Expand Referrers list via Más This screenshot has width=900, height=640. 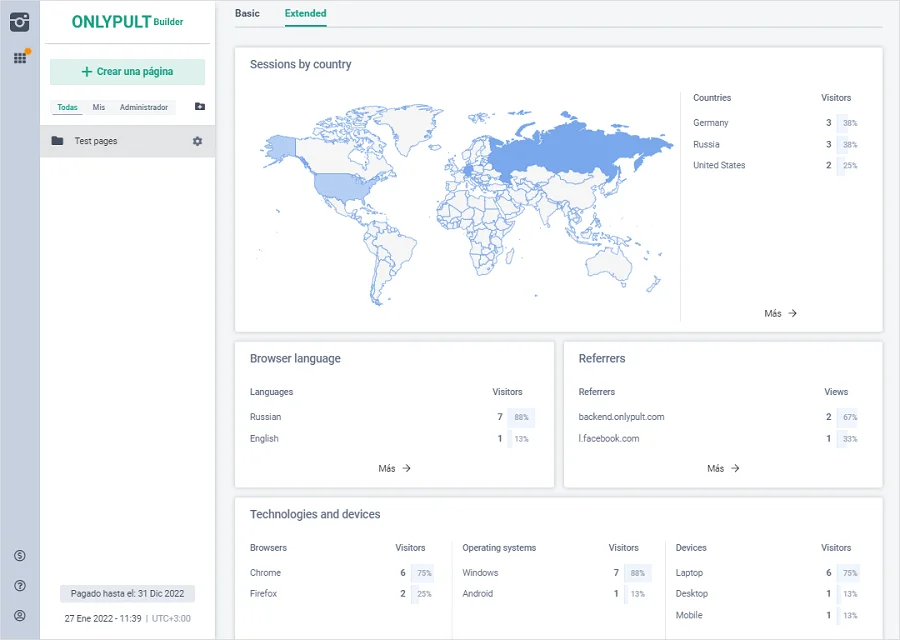[x=723, y=468]
